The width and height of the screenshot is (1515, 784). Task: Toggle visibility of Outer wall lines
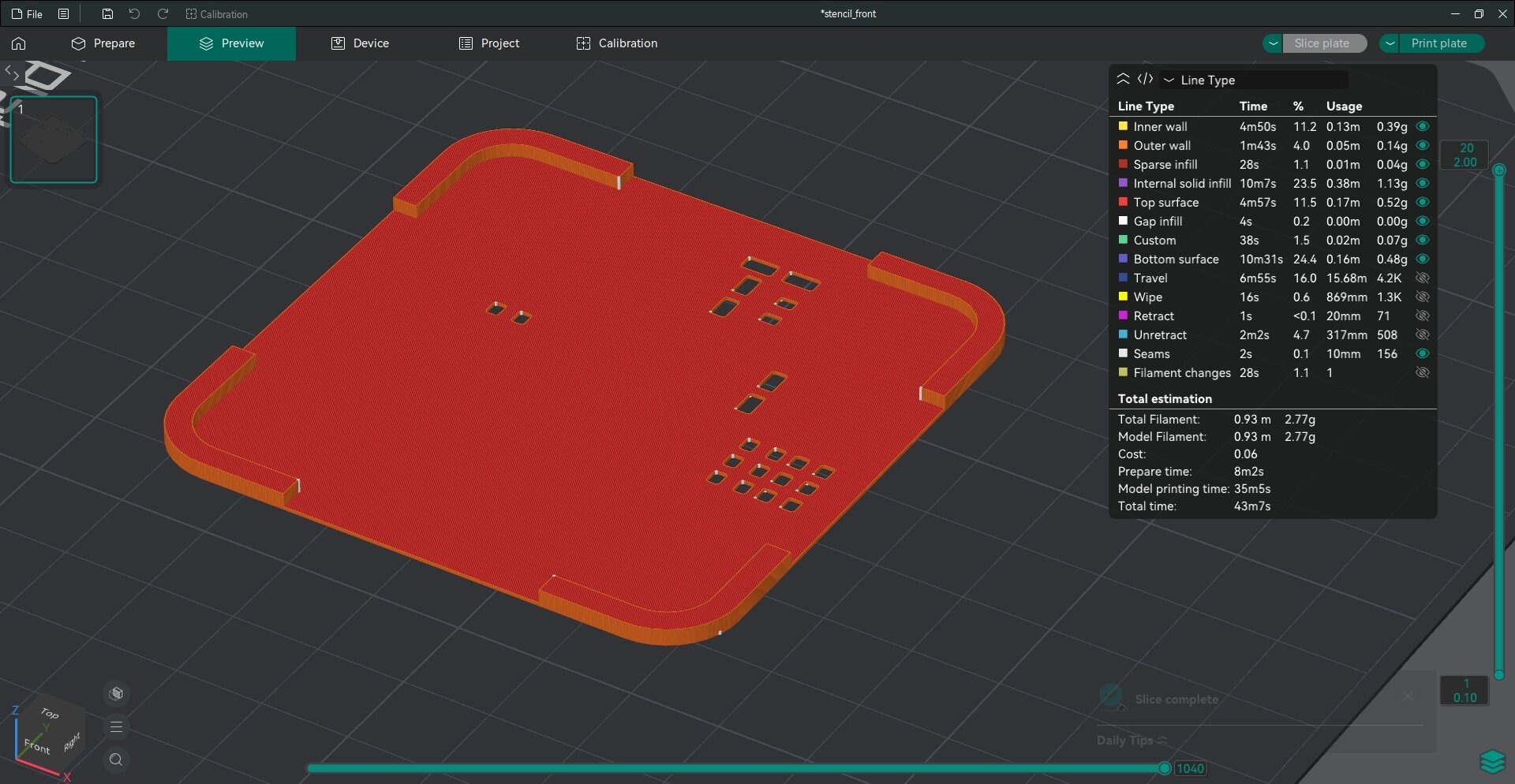pos(1423,145)
